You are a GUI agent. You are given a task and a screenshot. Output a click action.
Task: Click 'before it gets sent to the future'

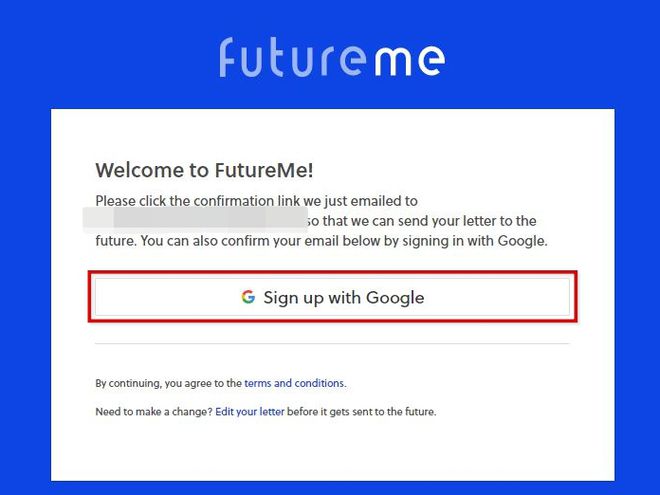(x=361, y=411)
